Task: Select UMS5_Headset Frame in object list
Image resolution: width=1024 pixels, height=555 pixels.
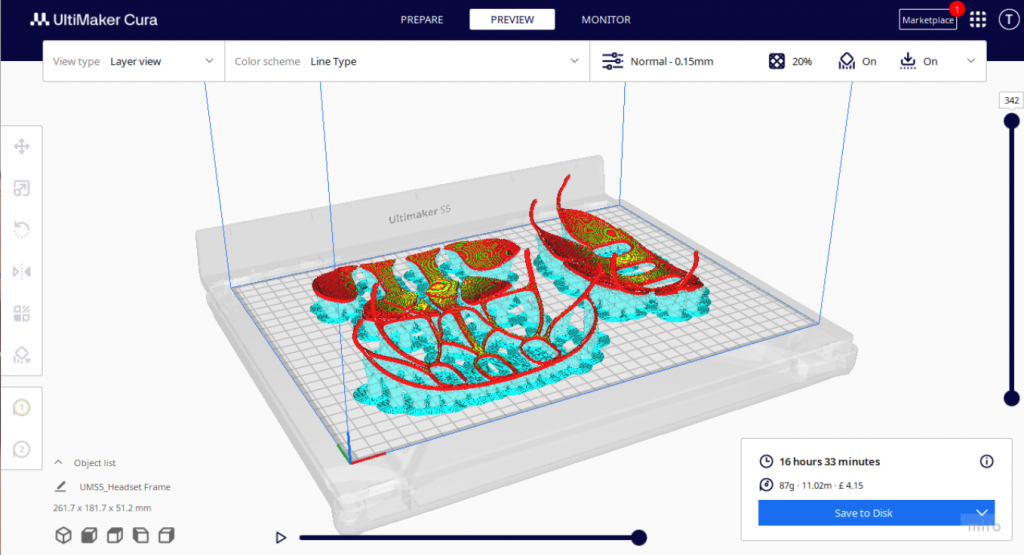Action: (125, 486)
